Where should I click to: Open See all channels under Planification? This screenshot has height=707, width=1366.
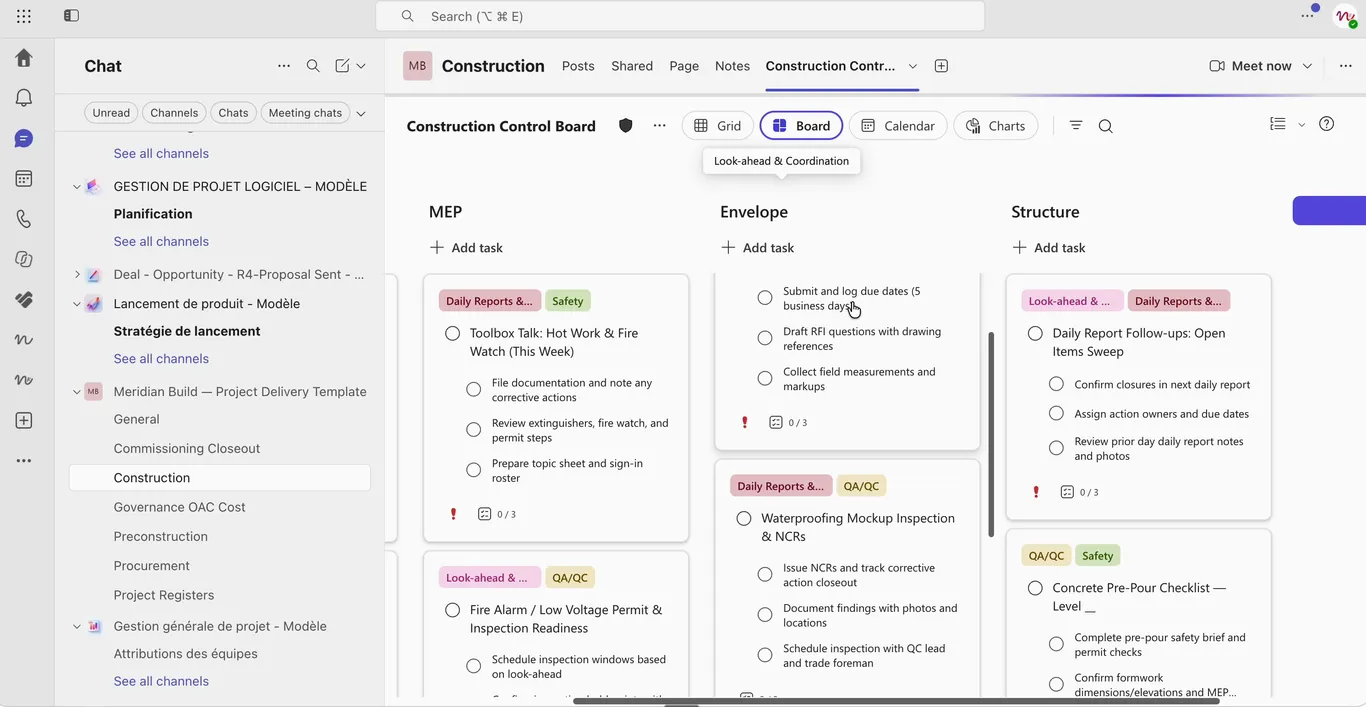point(161,241)
